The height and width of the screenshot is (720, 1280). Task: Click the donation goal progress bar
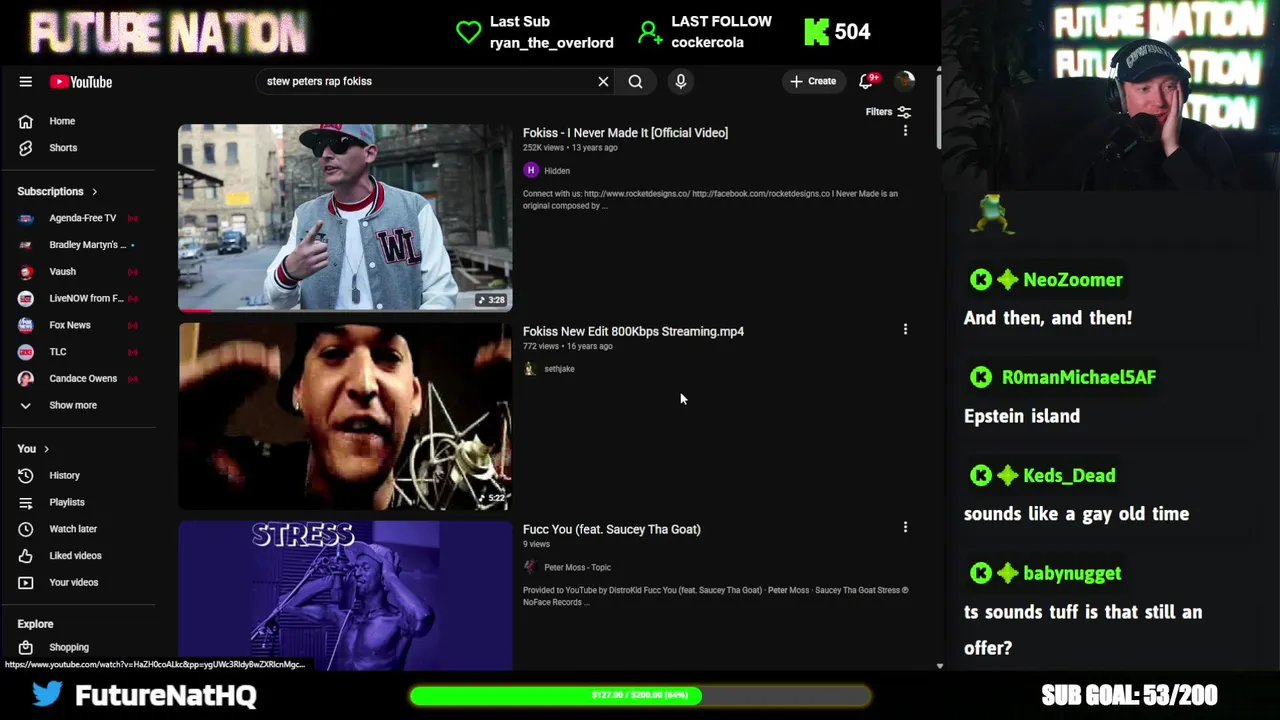click(640, 695)
